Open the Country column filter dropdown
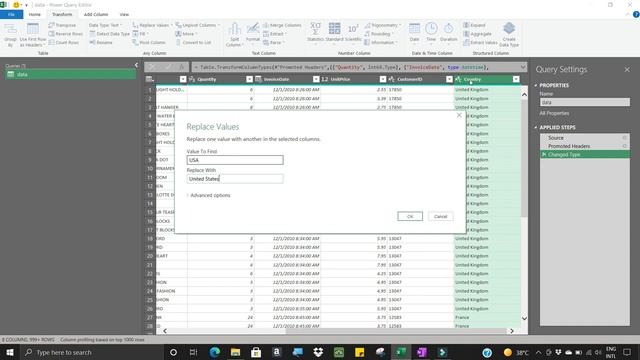This screenshot has height=360, width=640. [x=516, y=79]
